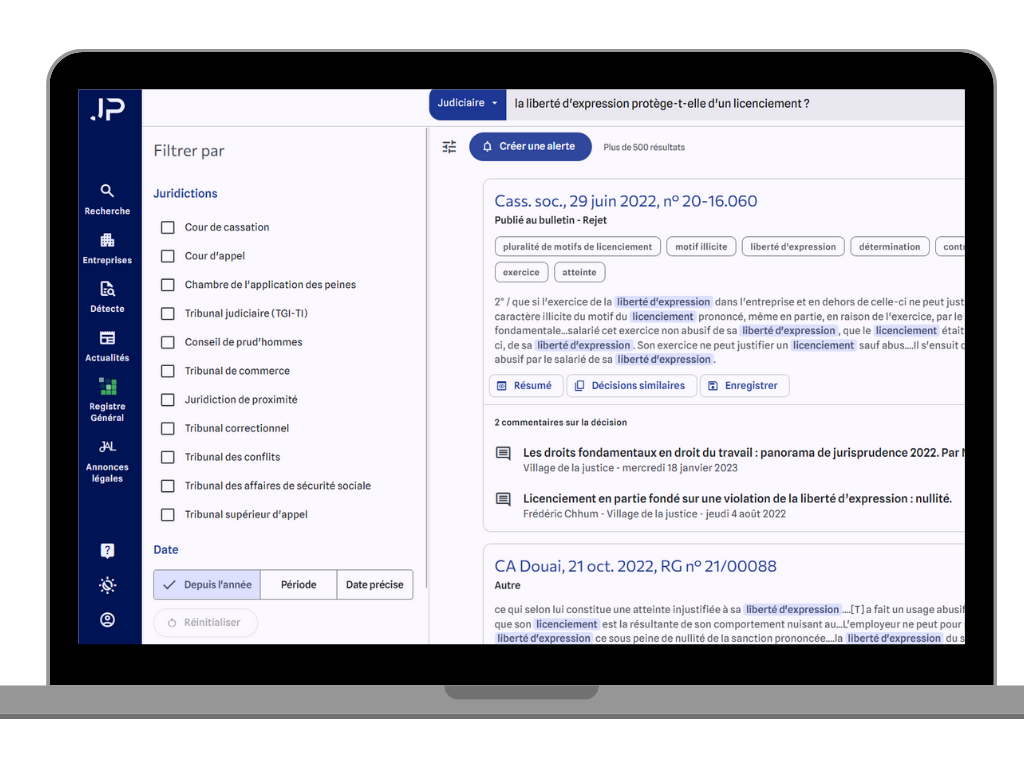Go to the Détecte sidebar icon
This screenshot has height=768, width=1024.
[107, 289]
